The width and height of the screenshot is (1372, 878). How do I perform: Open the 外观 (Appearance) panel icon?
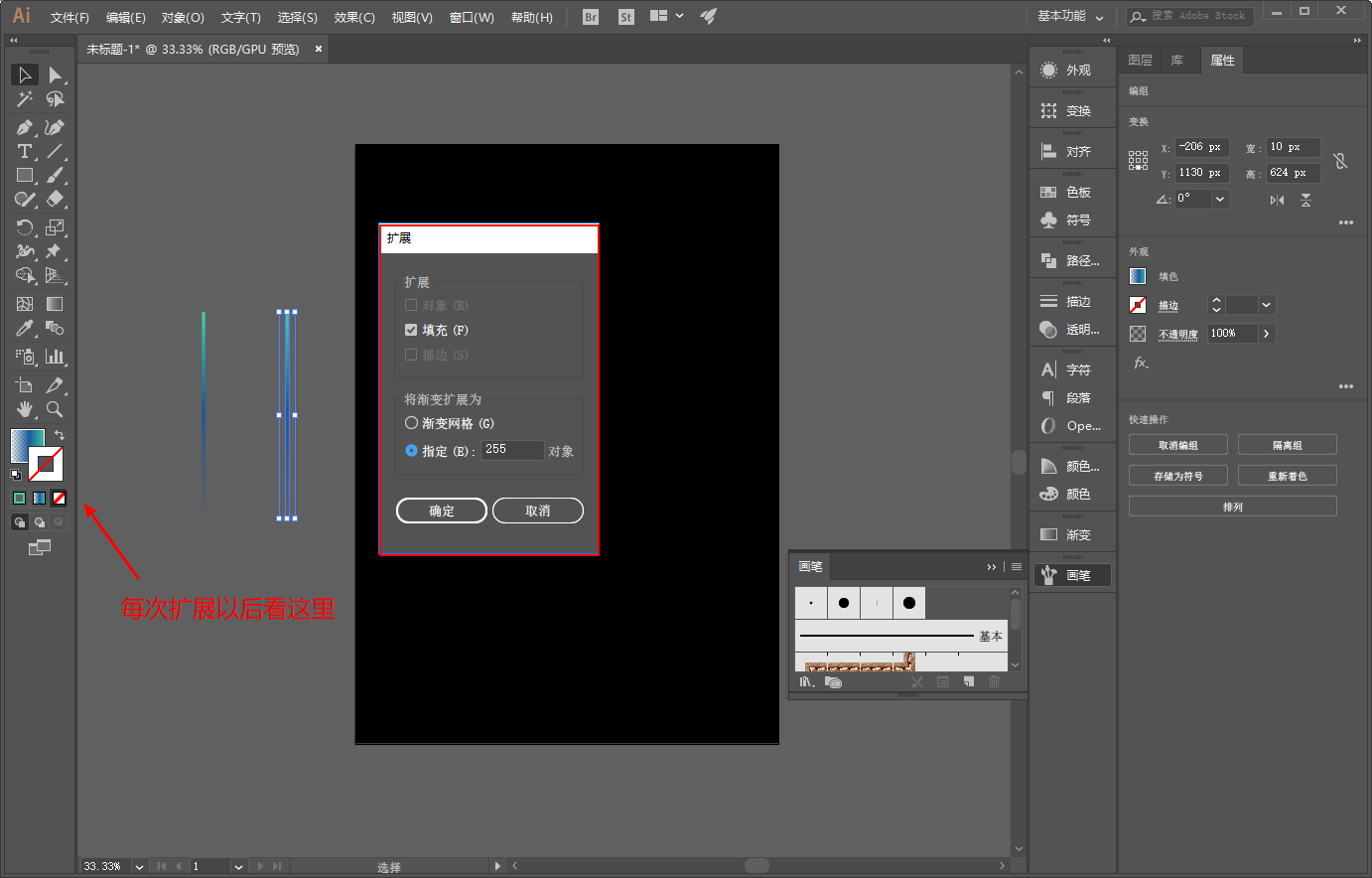[x=1048, y=70]
